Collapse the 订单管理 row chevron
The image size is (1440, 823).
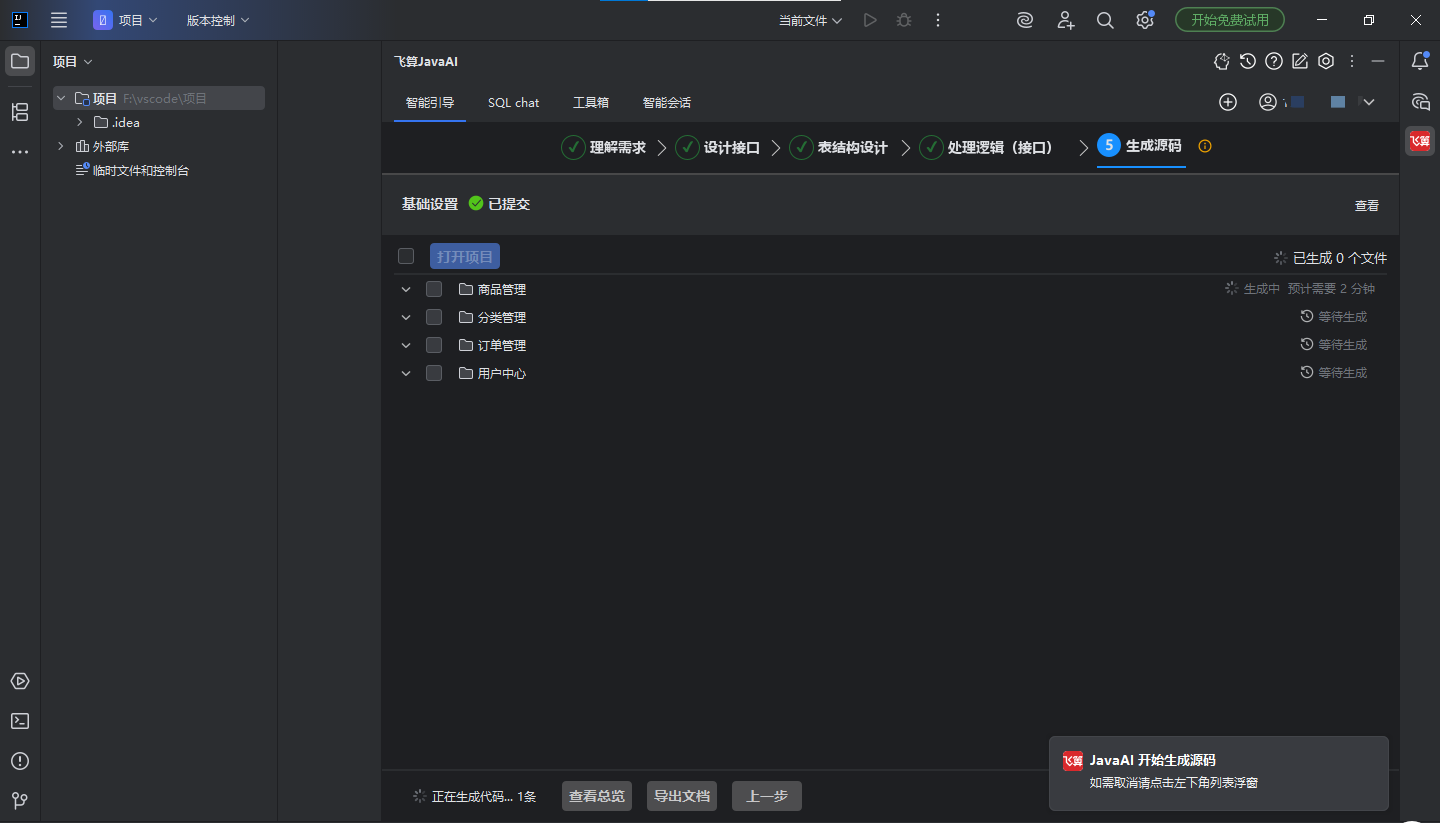[406, 345]
